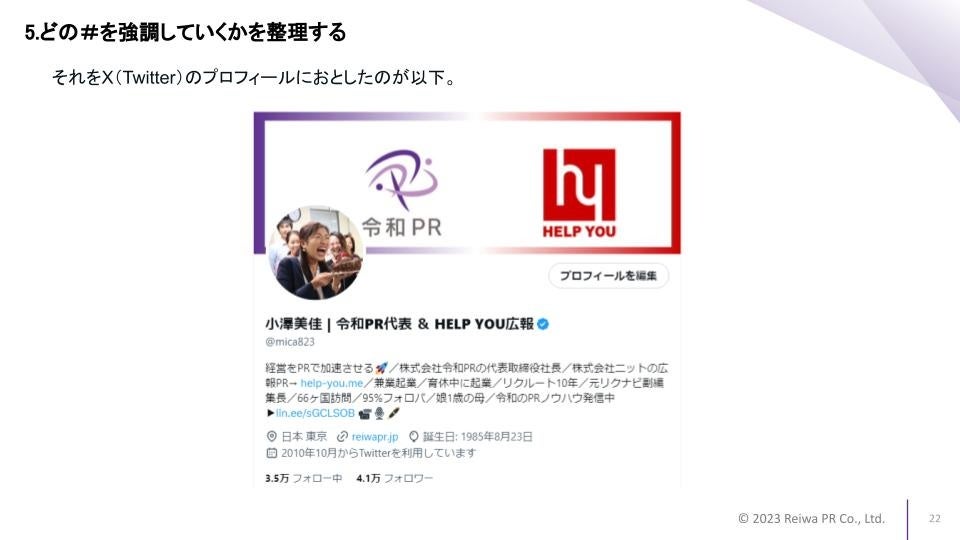Click the rocket emoji in the bio

click(381, 368)
